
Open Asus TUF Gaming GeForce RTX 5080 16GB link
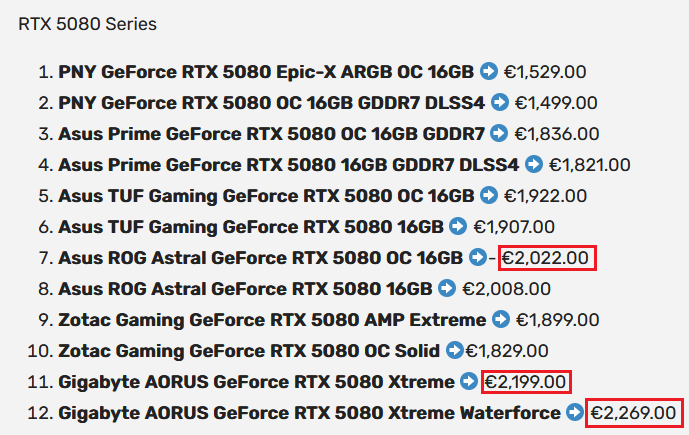coord(250,227)
